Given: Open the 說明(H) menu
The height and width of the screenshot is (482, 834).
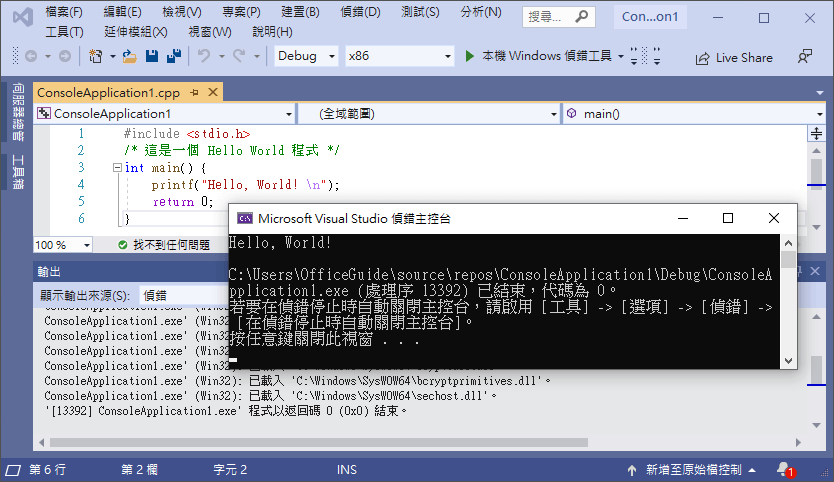Looking at the screenshot, I should 272,32.
